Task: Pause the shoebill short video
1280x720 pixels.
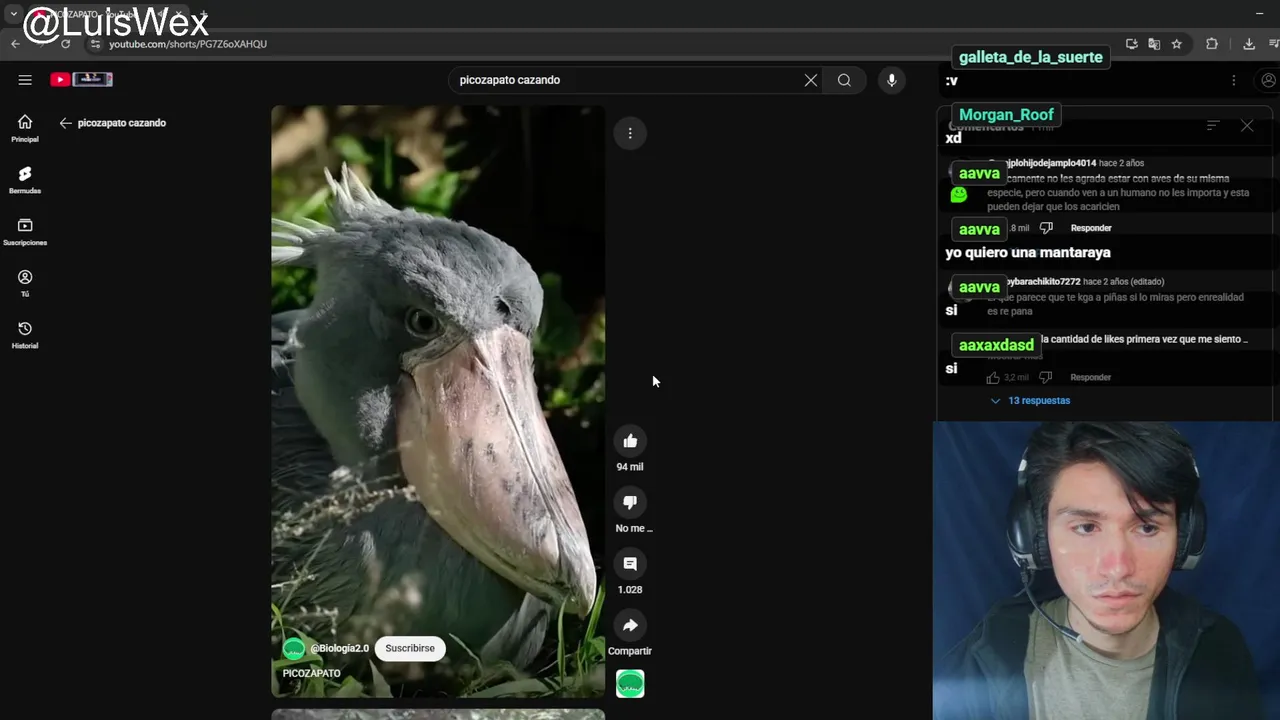Action: tap(438, 400)
